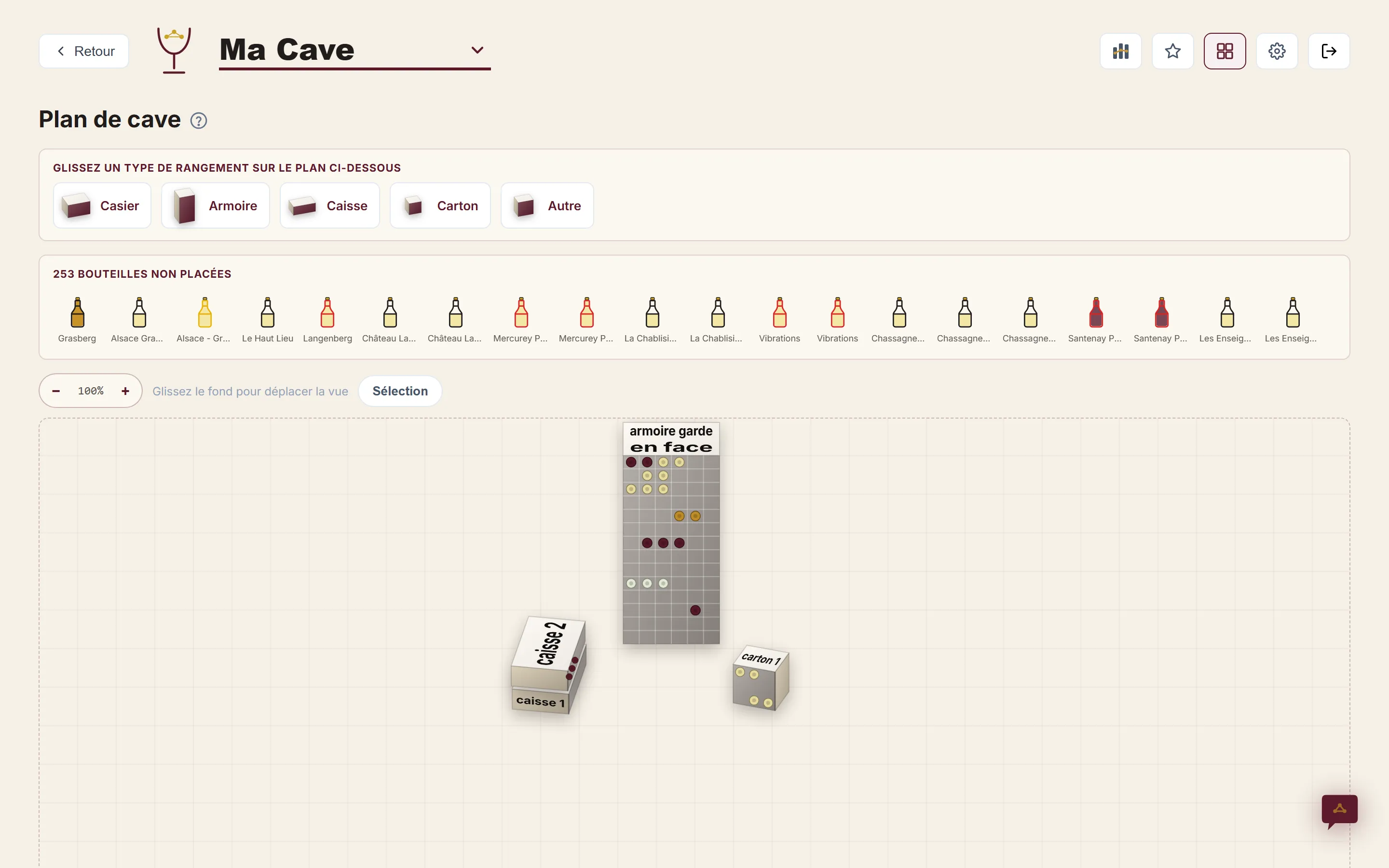Select the Le Haut Lieu bottle
Viewport: 1389px width, 868px height.
coord(268,320)
